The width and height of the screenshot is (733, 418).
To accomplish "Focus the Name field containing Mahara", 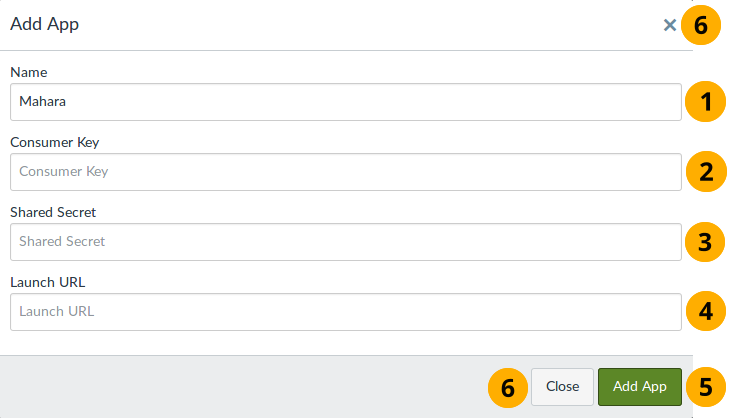I will (x=345, y=102).
